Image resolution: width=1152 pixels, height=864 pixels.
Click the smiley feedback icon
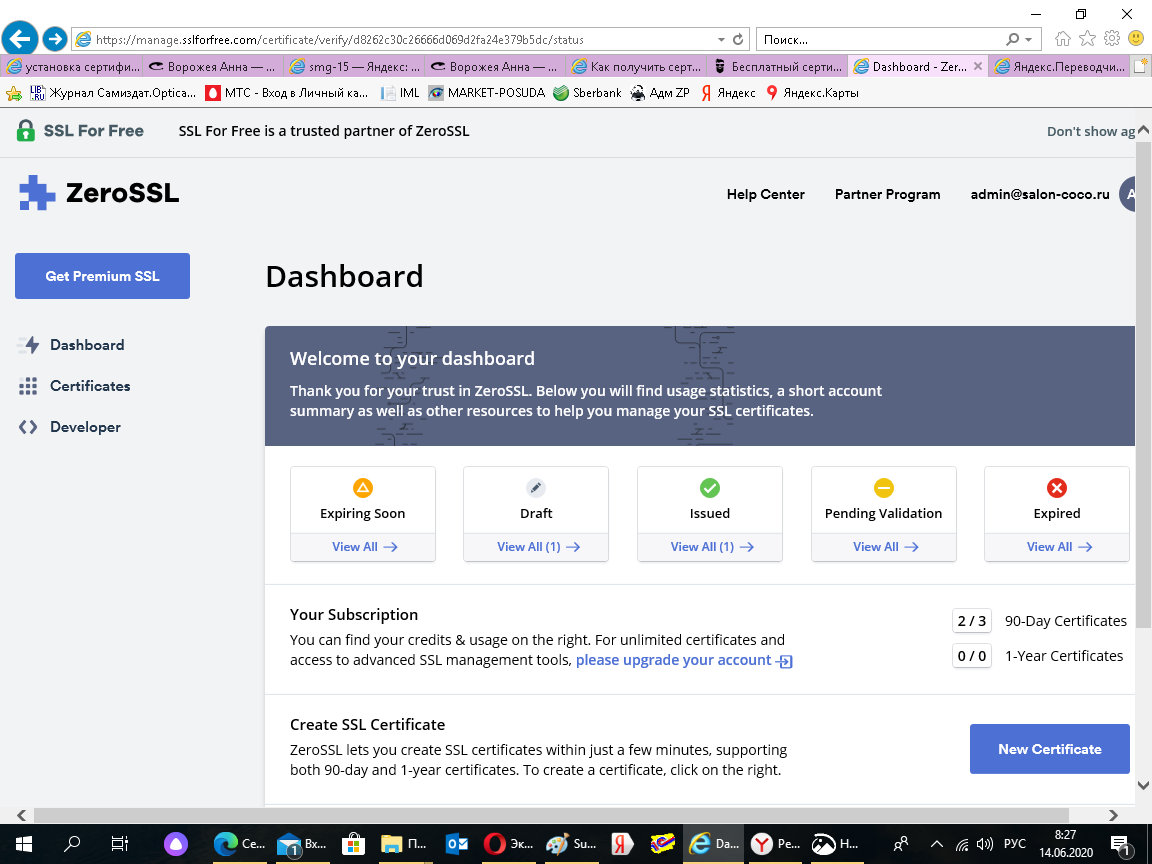tap(1137, 39)
